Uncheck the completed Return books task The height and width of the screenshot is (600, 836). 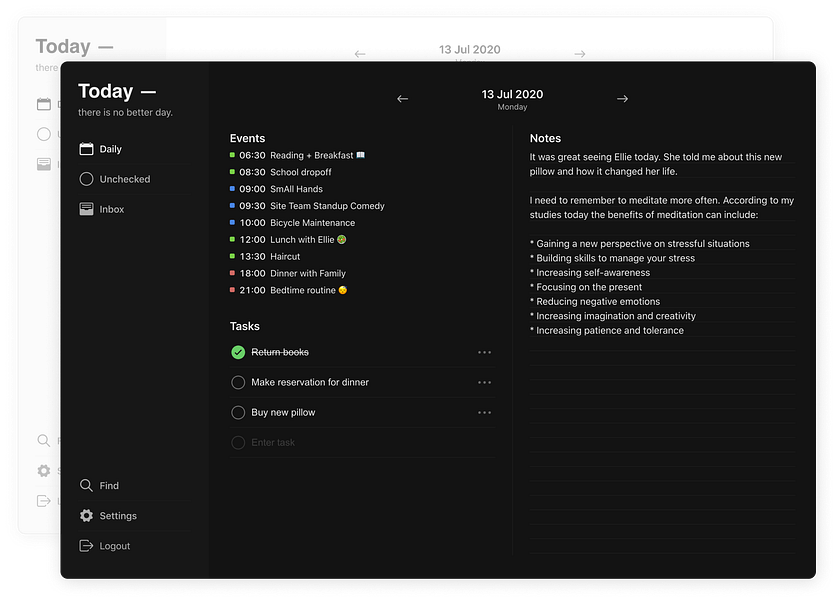point(238,352)
